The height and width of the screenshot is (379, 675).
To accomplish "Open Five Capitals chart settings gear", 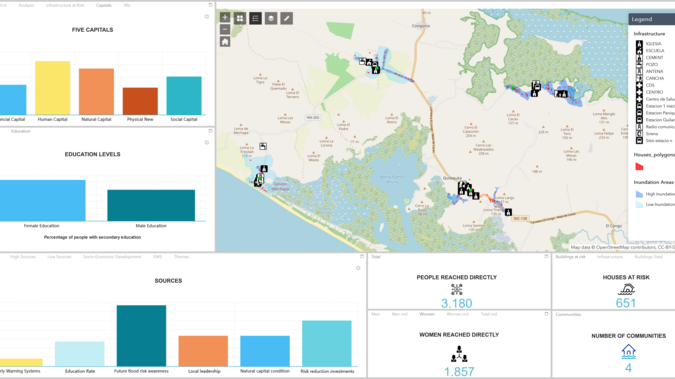I will [x=207, y=17].
